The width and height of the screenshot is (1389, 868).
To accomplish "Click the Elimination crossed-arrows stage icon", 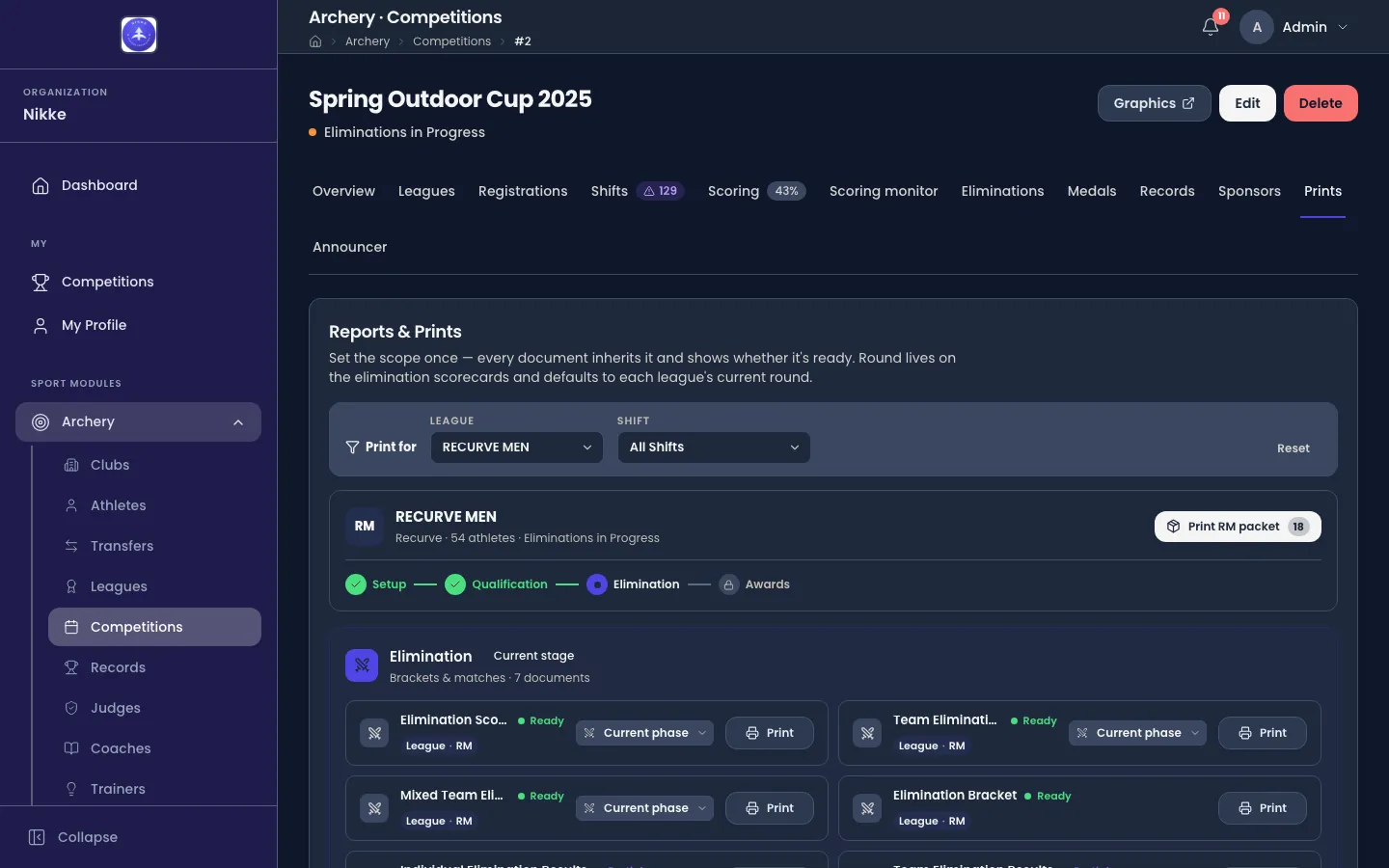I will click(362, 665).
